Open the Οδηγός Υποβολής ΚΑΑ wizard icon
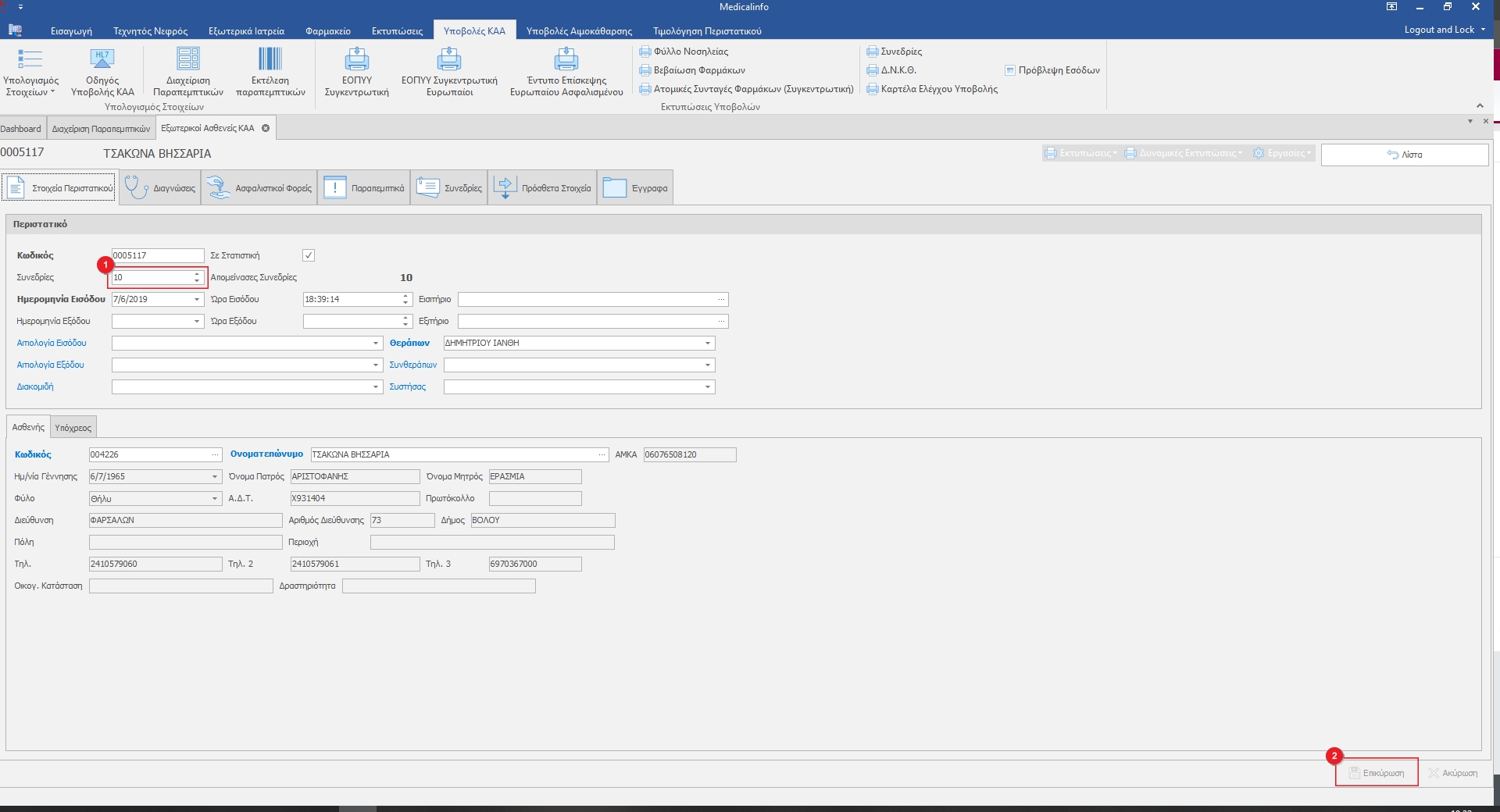The image size is (1500, 812). (x=102, y=61)
